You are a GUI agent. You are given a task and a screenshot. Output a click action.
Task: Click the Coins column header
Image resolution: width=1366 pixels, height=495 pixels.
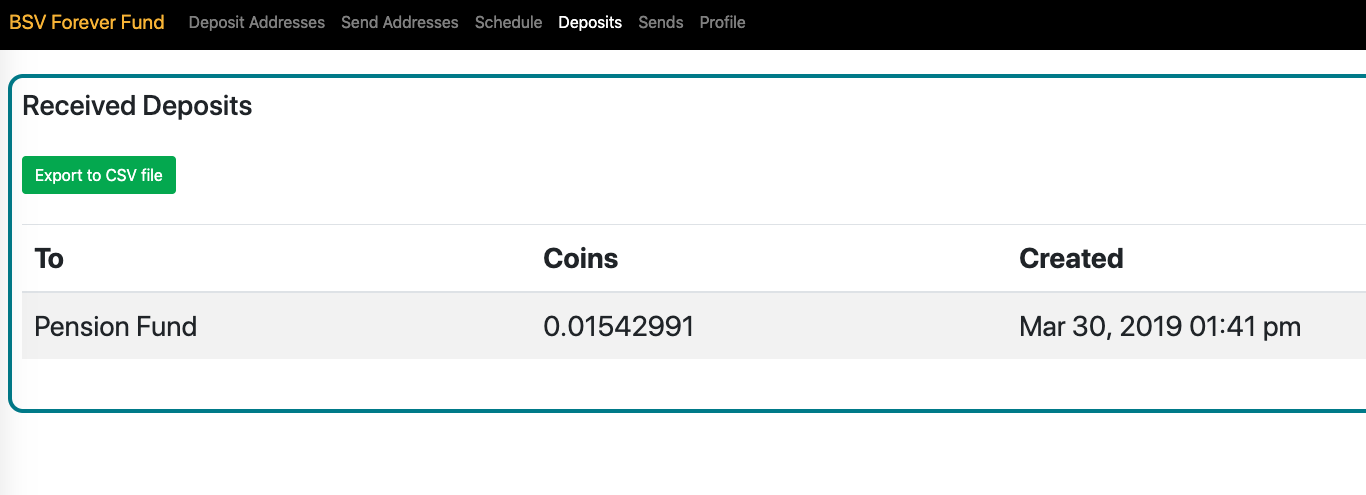(580, 259)
